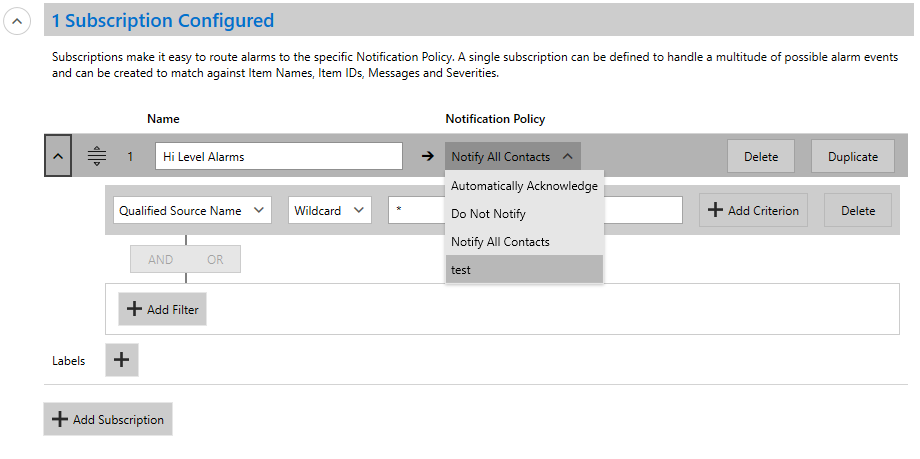Image resolution: width=920 pixels, height=459 pixels.
Task: Close the Notify All Contacts policy dropdown
Action: pyautogui.click(x=512, y=157)
